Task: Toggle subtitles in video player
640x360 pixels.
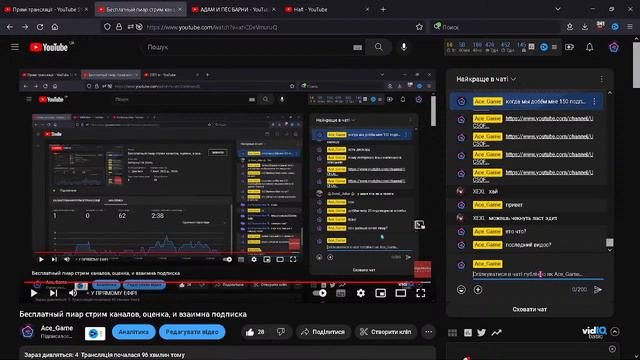Action: 340,293
